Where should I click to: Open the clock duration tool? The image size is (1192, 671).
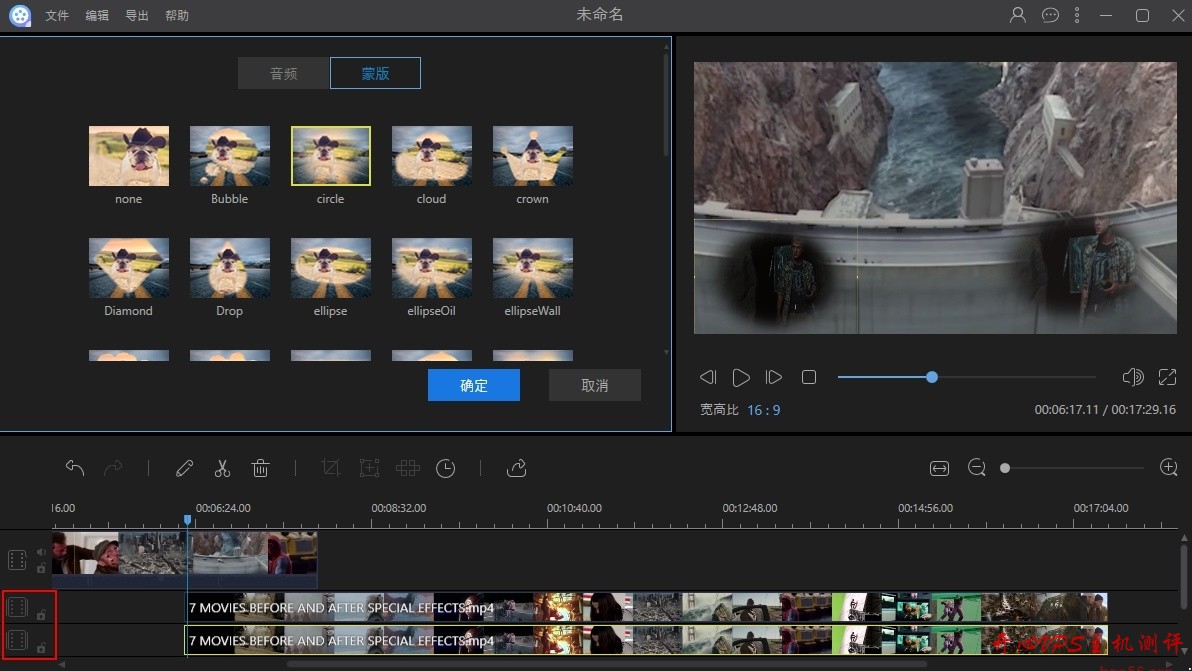pos(446,468)
